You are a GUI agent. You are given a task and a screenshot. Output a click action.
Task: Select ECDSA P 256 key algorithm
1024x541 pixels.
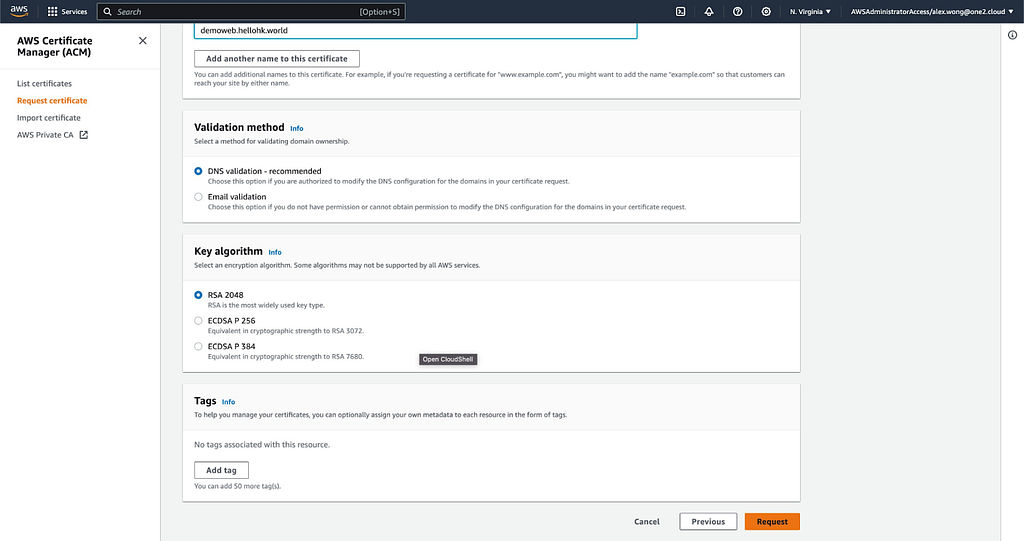pos(198,321)
